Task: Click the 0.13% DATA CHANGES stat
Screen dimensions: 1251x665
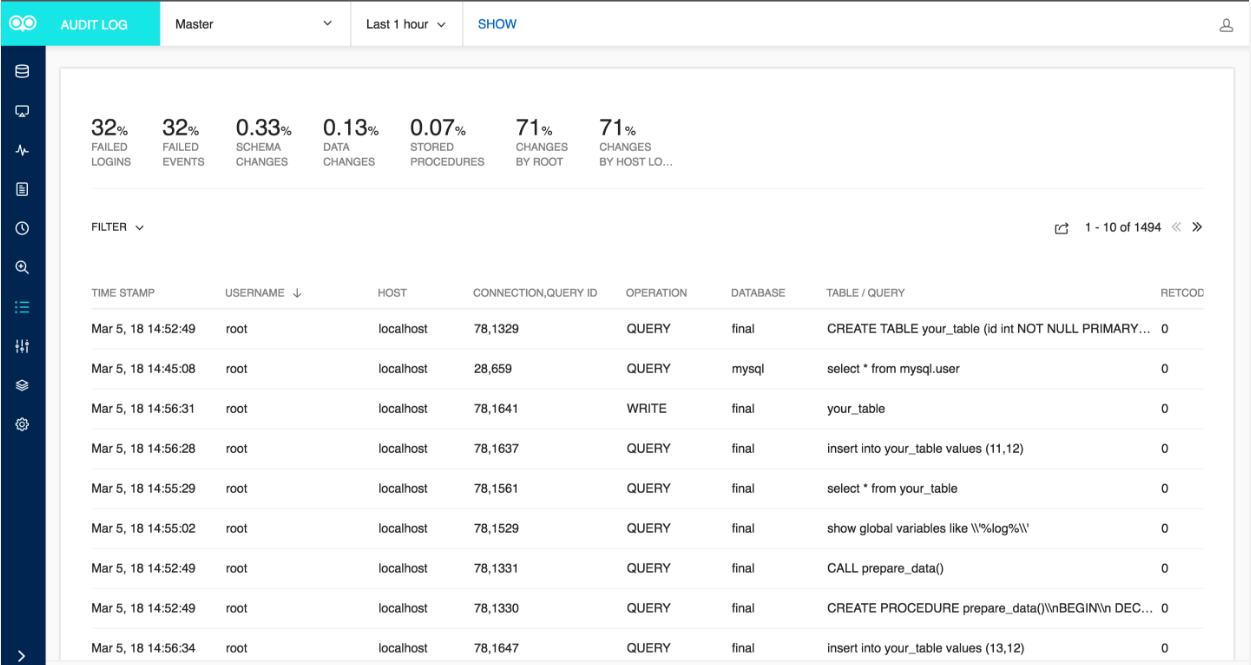Action: pos(350,143)
